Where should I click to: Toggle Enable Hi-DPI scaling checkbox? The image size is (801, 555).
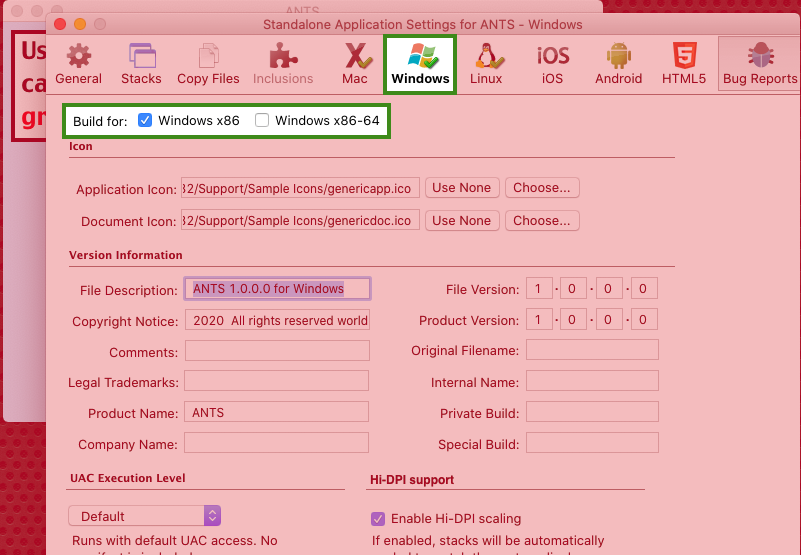378,519
